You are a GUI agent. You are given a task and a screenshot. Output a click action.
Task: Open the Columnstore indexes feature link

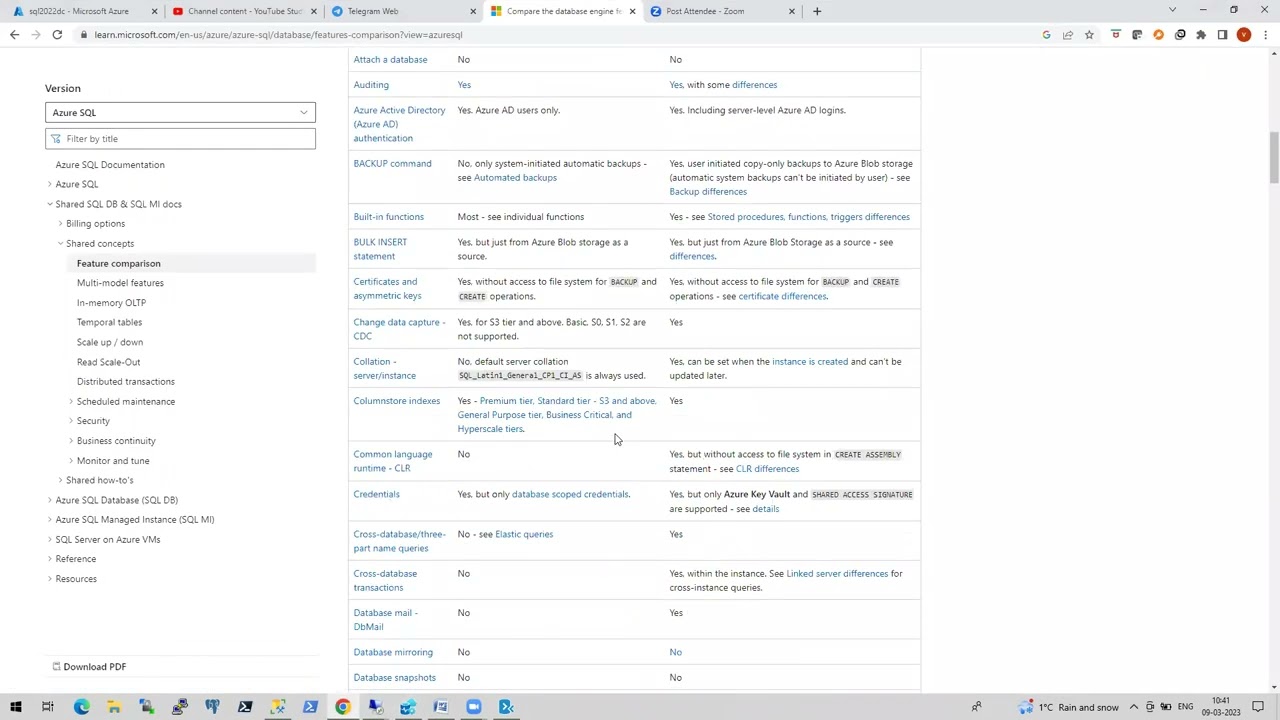click(396, 401)
